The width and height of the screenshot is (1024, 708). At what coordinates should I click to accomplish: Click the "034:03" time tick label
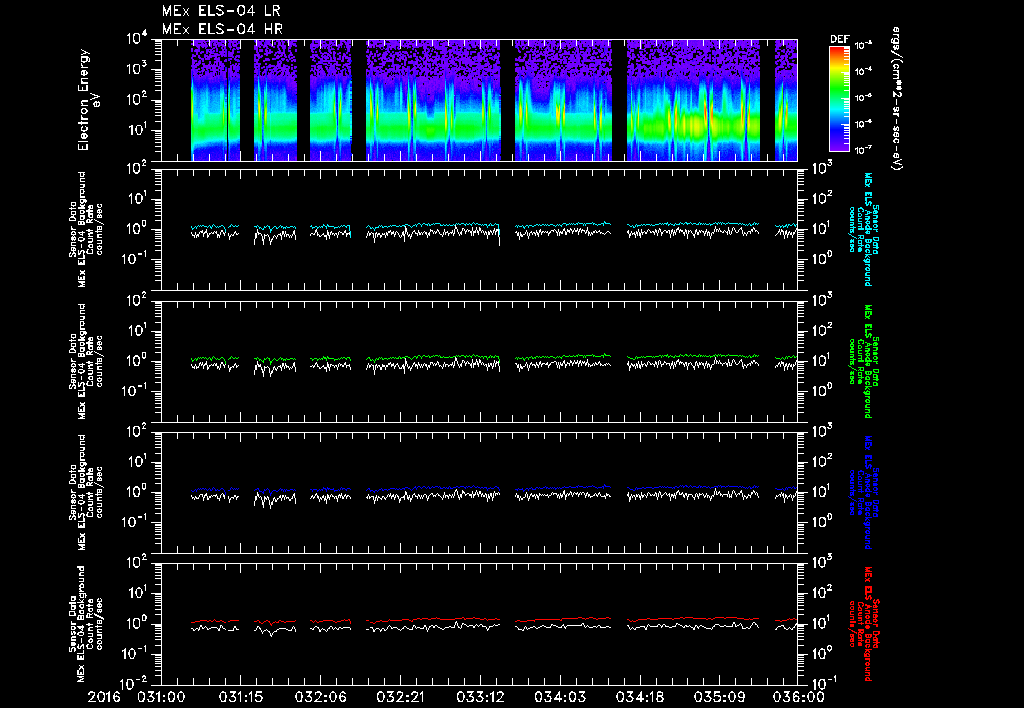click(559, 697)
